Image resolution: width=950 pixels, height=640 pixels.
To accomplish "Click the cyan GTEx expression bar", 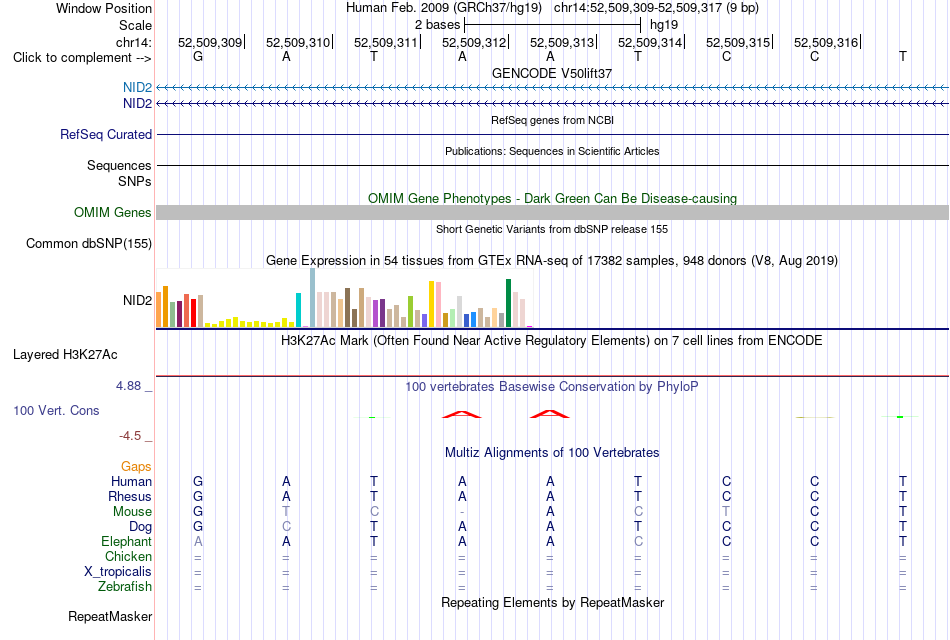I will 298,310.
